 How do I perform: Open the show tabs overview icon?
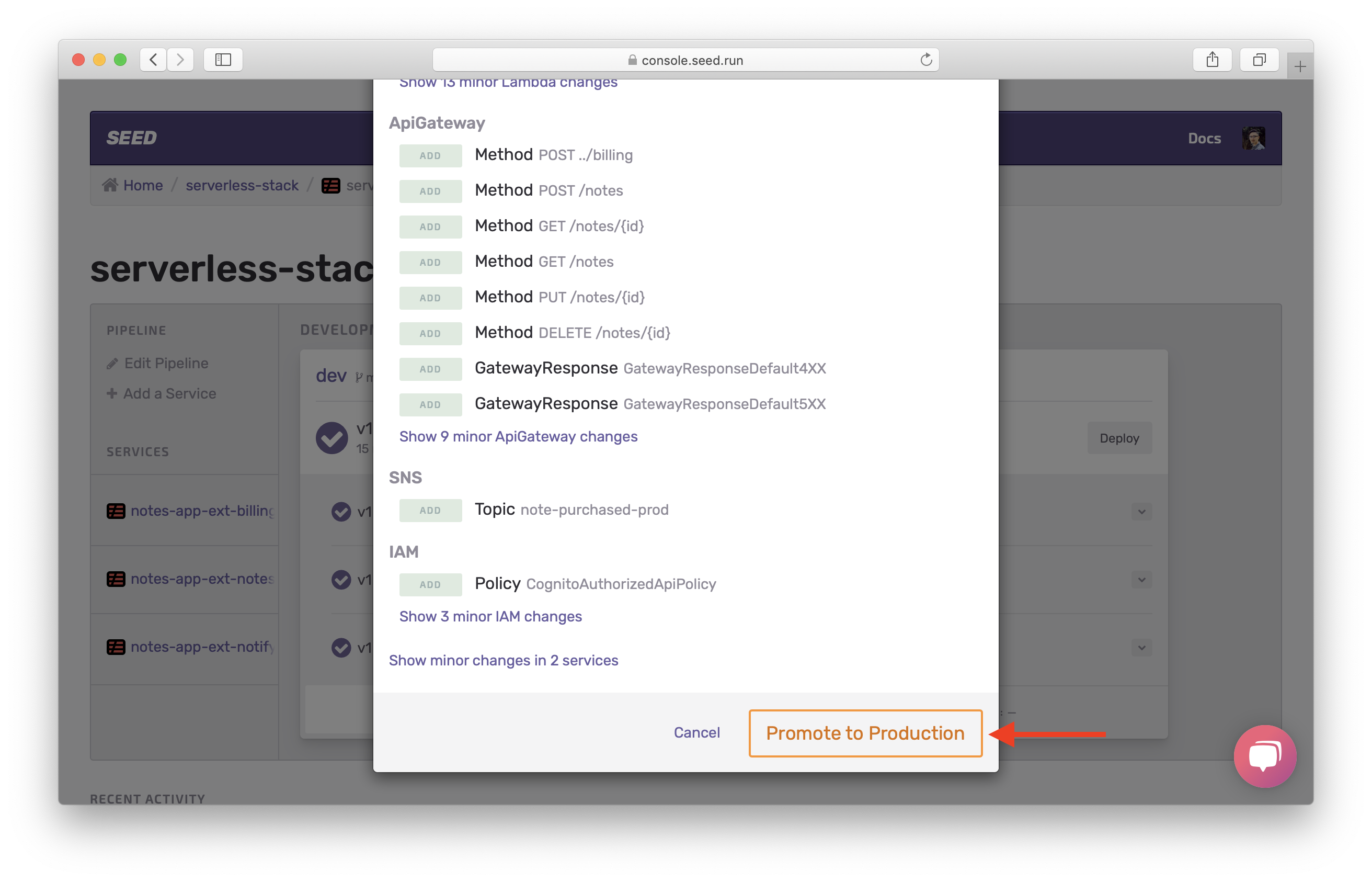pyautogui.click(x=1259, y=60)
